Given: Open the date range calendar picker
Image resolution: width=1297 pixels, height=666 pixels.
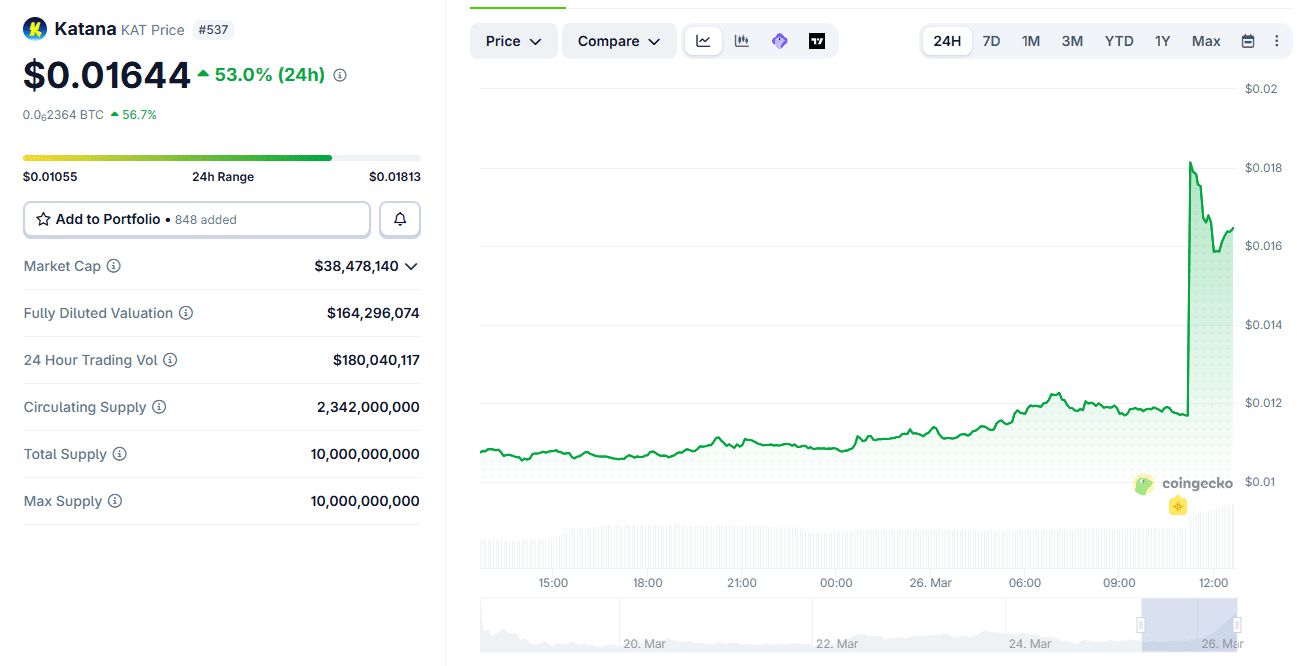Looking at the screenshot, I should (1247, 41).
